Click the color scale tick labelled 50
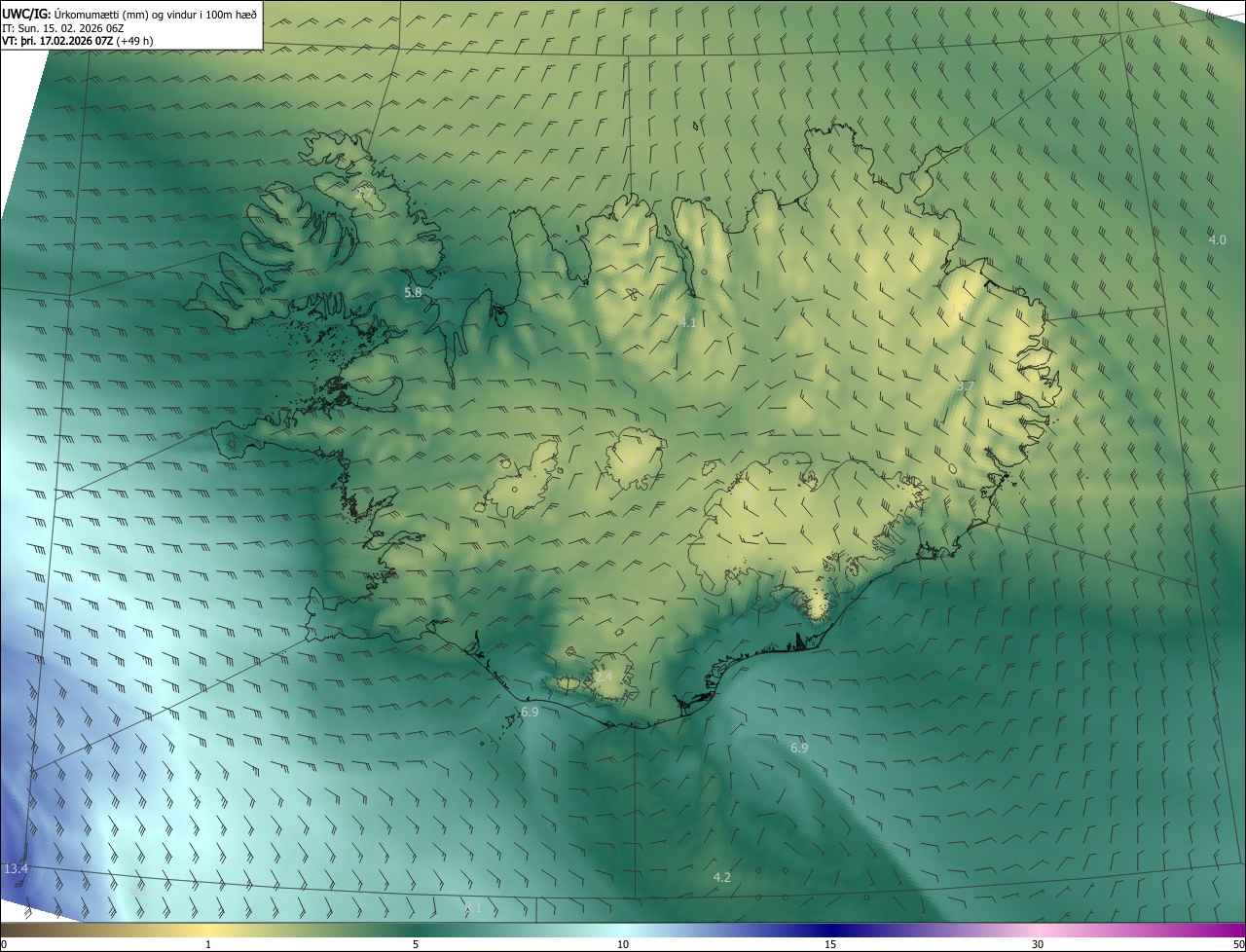1246x952 pixels. 1238,944
